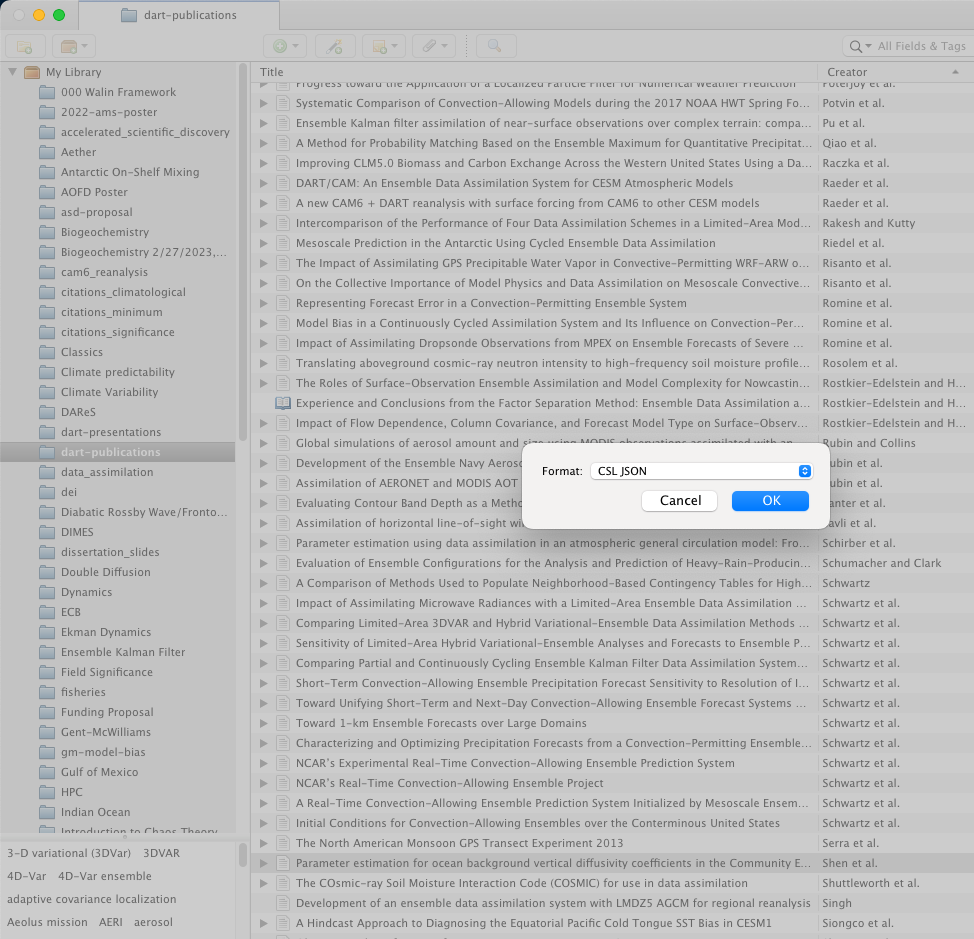The image size is (974, 939).
Task: Expand the Toward 1-km Ensemble Forecasts item
Action: coord(265,723)
